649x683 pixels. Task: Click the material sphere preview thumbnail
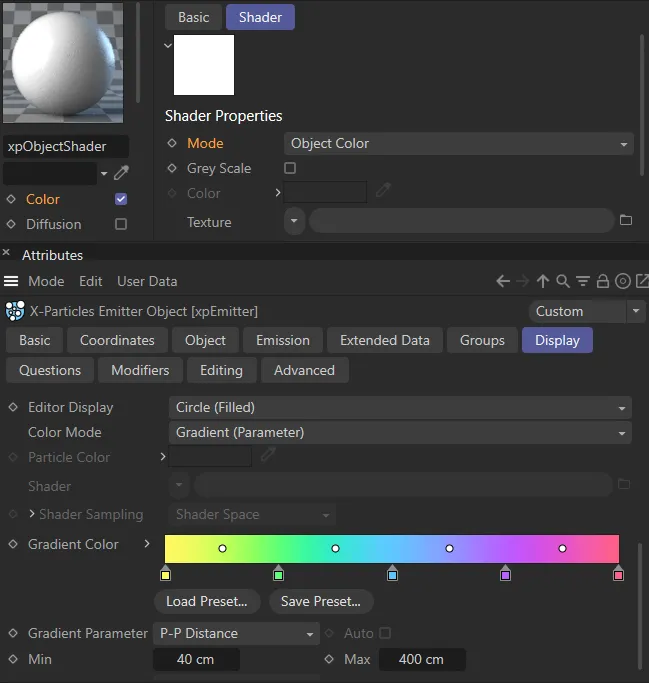(63, 63)
